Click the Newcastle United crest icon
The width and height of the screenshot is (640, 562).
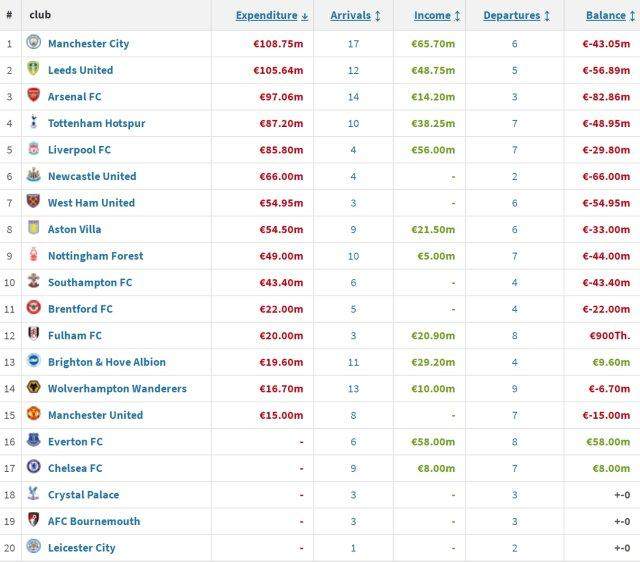point(33,176)
